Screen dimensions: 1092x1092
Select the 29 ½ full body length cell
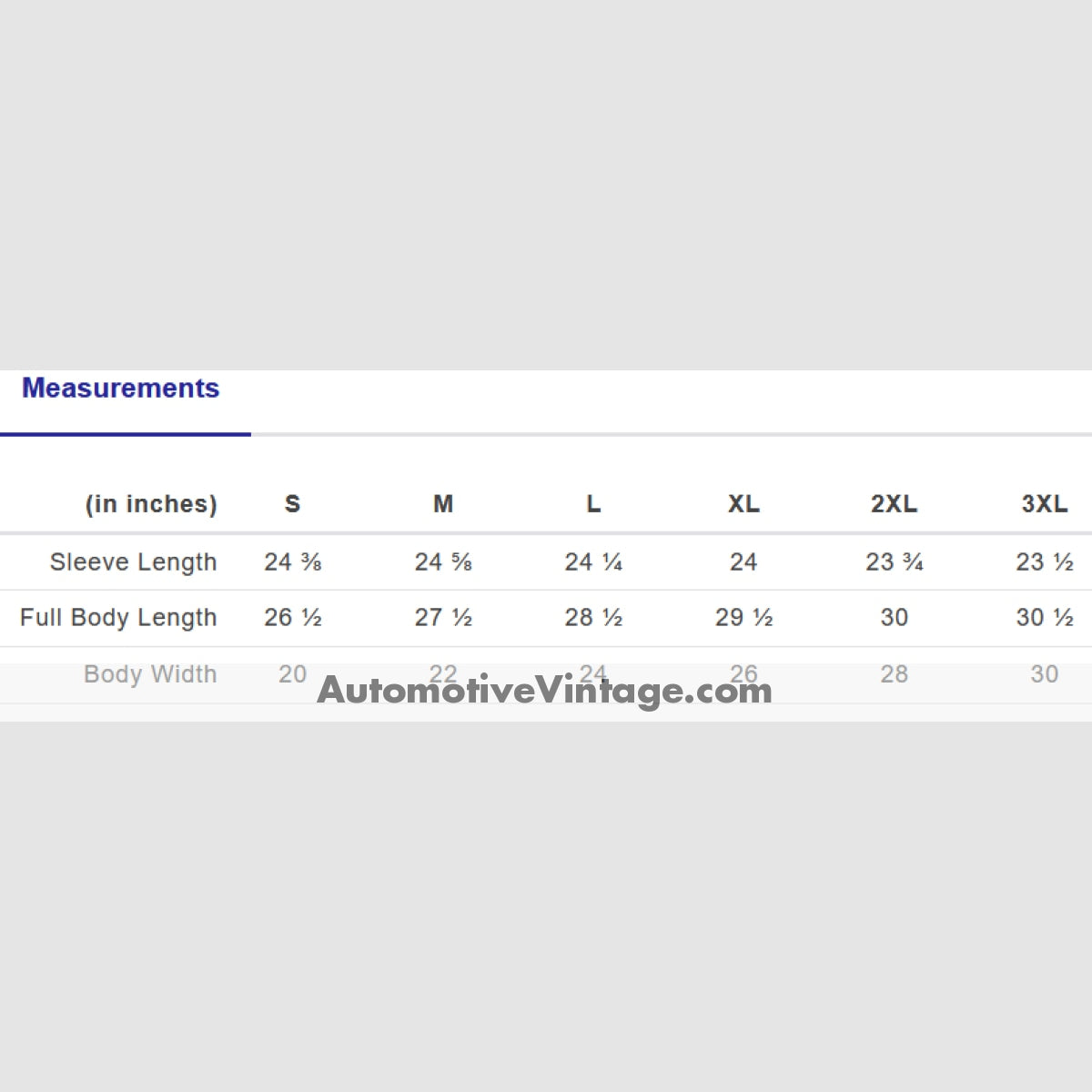tap(743, 618)
